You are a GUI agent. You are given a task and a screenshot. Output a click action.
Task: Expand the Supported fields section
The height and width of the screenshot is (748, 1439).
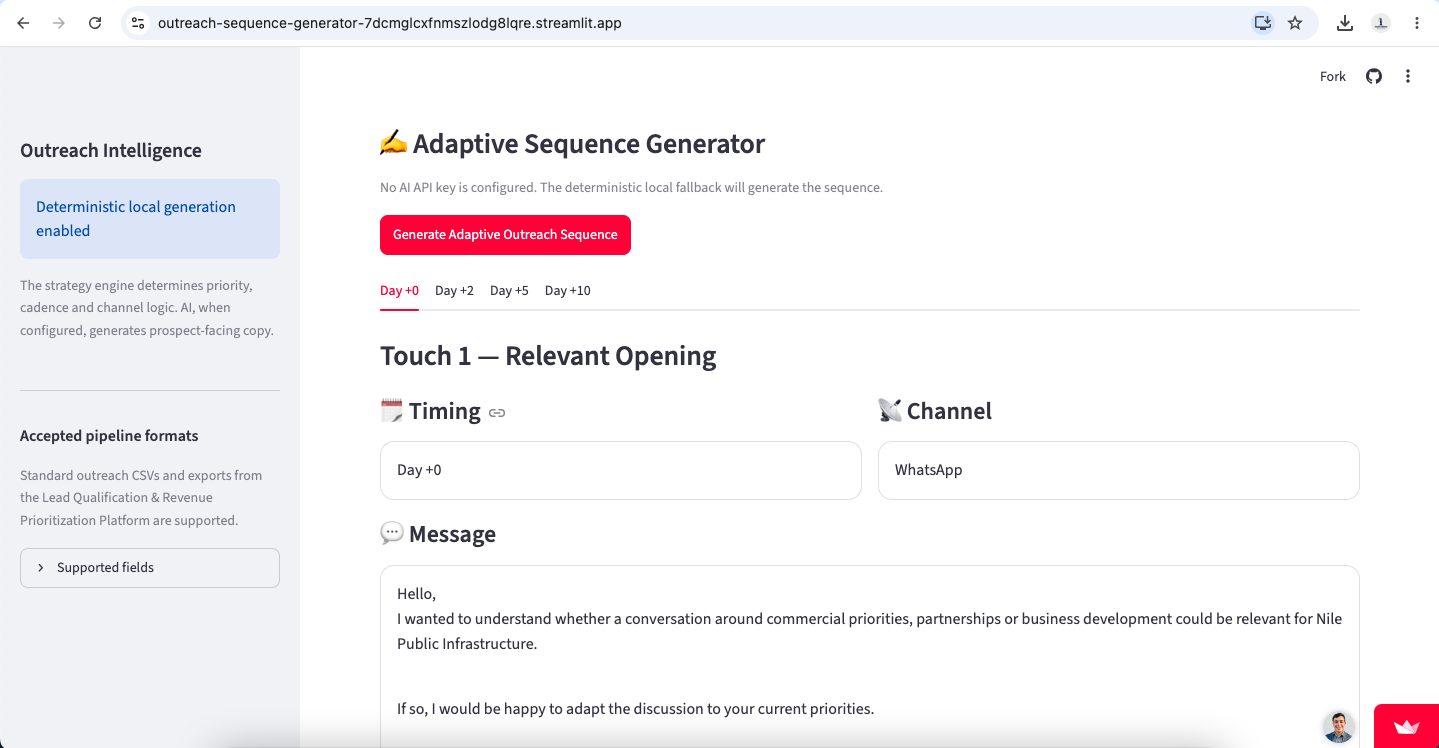150,568
